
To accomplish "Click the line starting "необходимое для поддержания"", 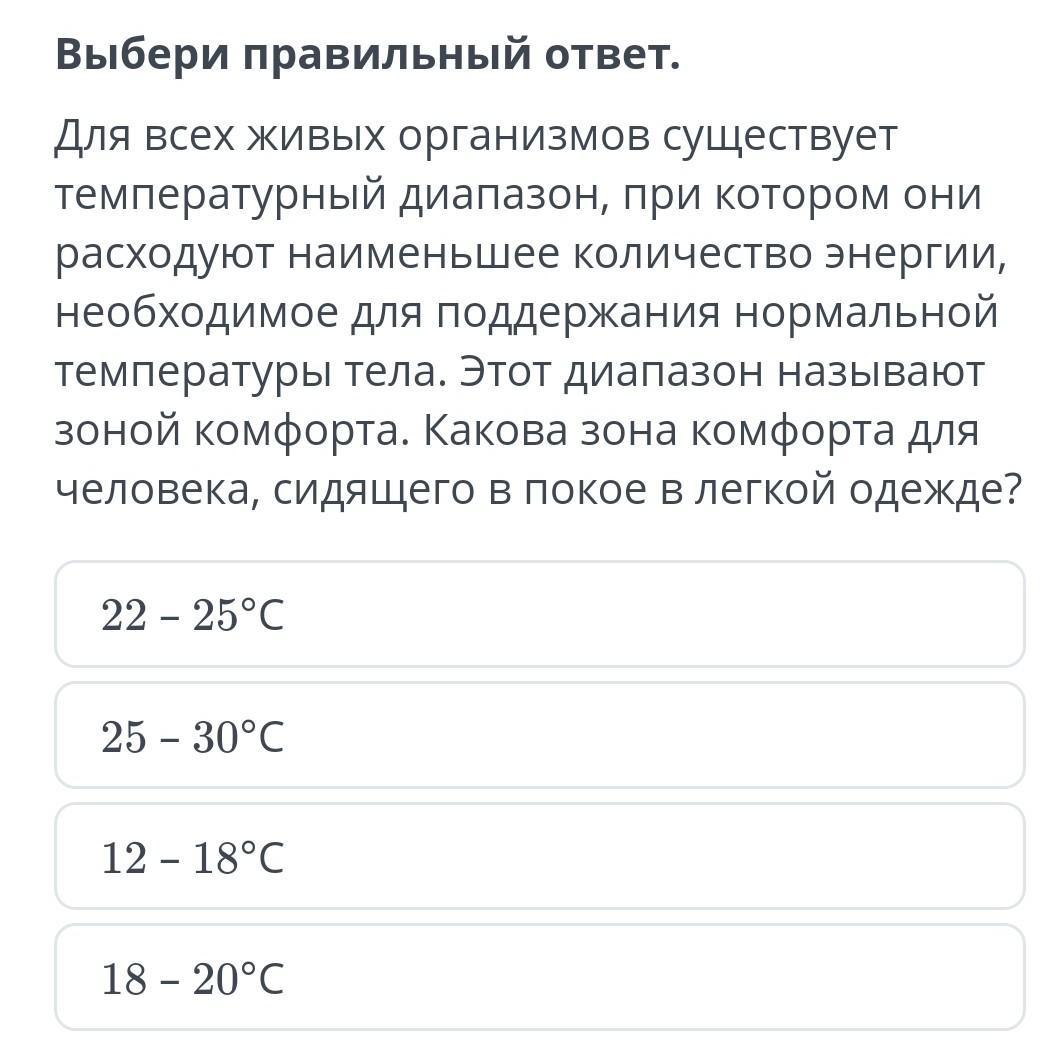I will click(x=526, y=313).
